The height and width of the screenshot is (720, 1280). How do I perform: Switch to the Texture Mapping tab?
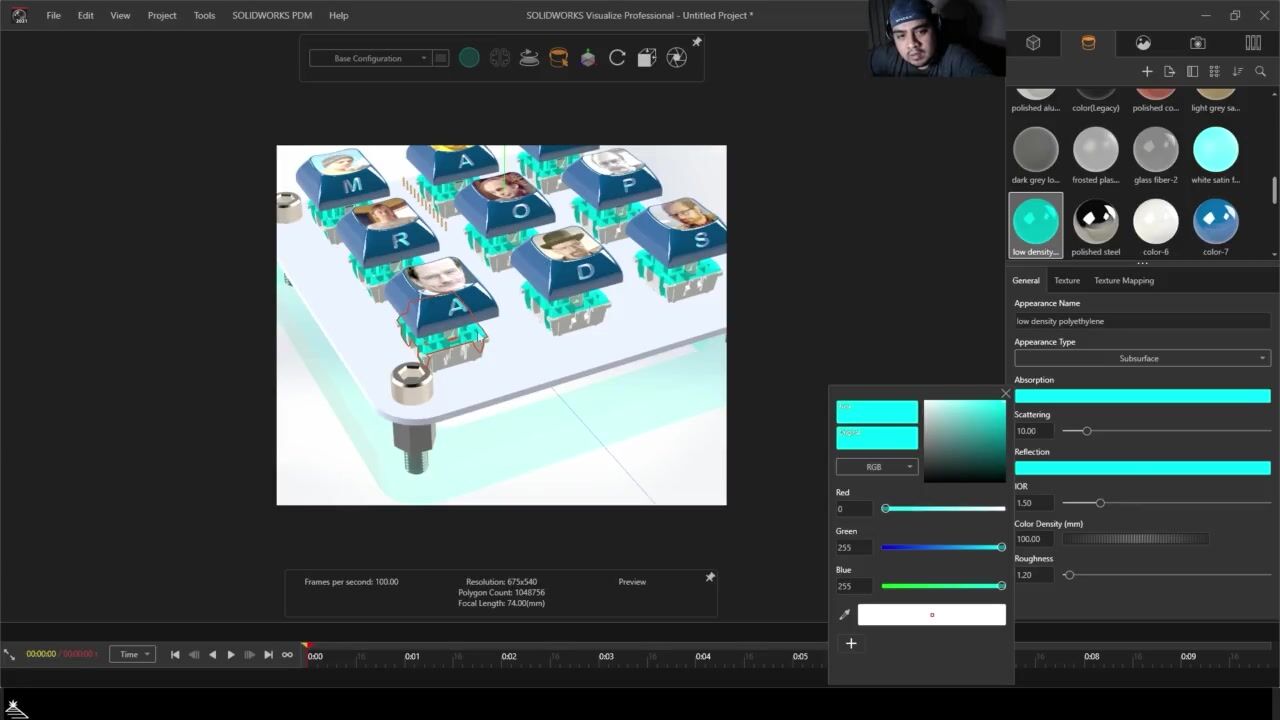[1123, 281]
